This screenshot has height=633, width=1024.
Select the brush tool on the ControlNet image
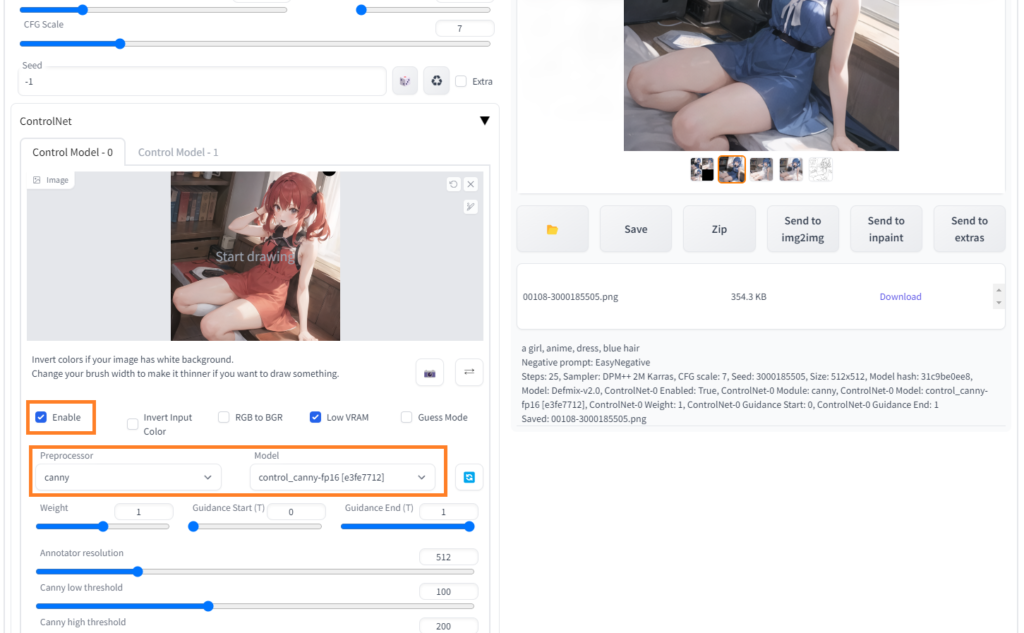point(470,207)
